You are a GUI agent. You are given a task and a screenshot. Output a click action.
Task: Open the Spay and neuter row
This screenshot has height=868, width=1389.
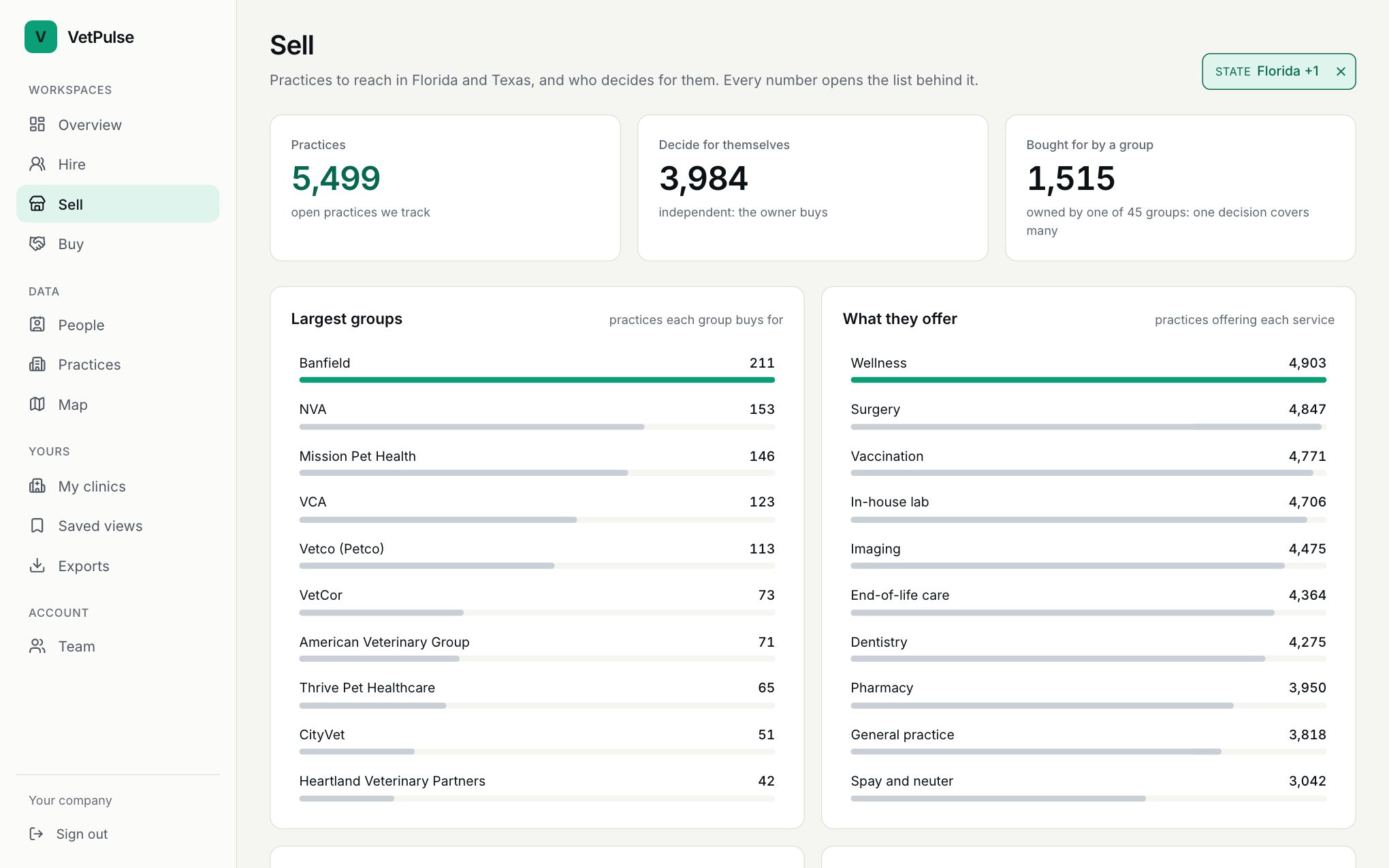tap(1088, 788)
